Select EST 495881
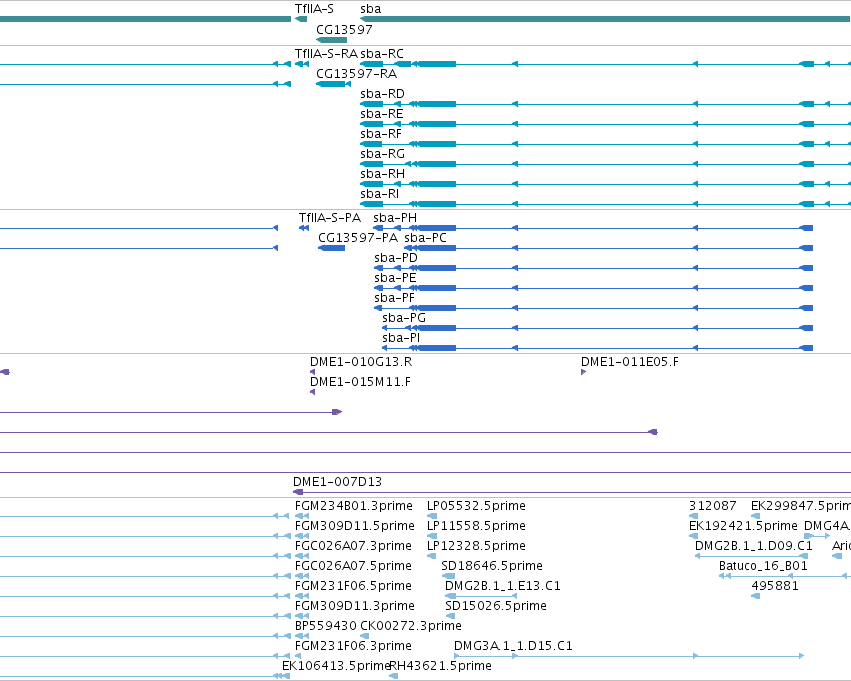The width and height of the screenshot is (851, 681). [x=775, y=586]
